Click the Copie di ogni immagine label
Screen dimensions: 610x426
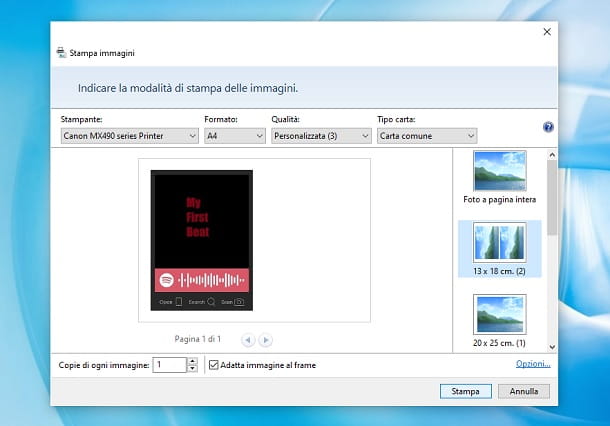(104, 365)
